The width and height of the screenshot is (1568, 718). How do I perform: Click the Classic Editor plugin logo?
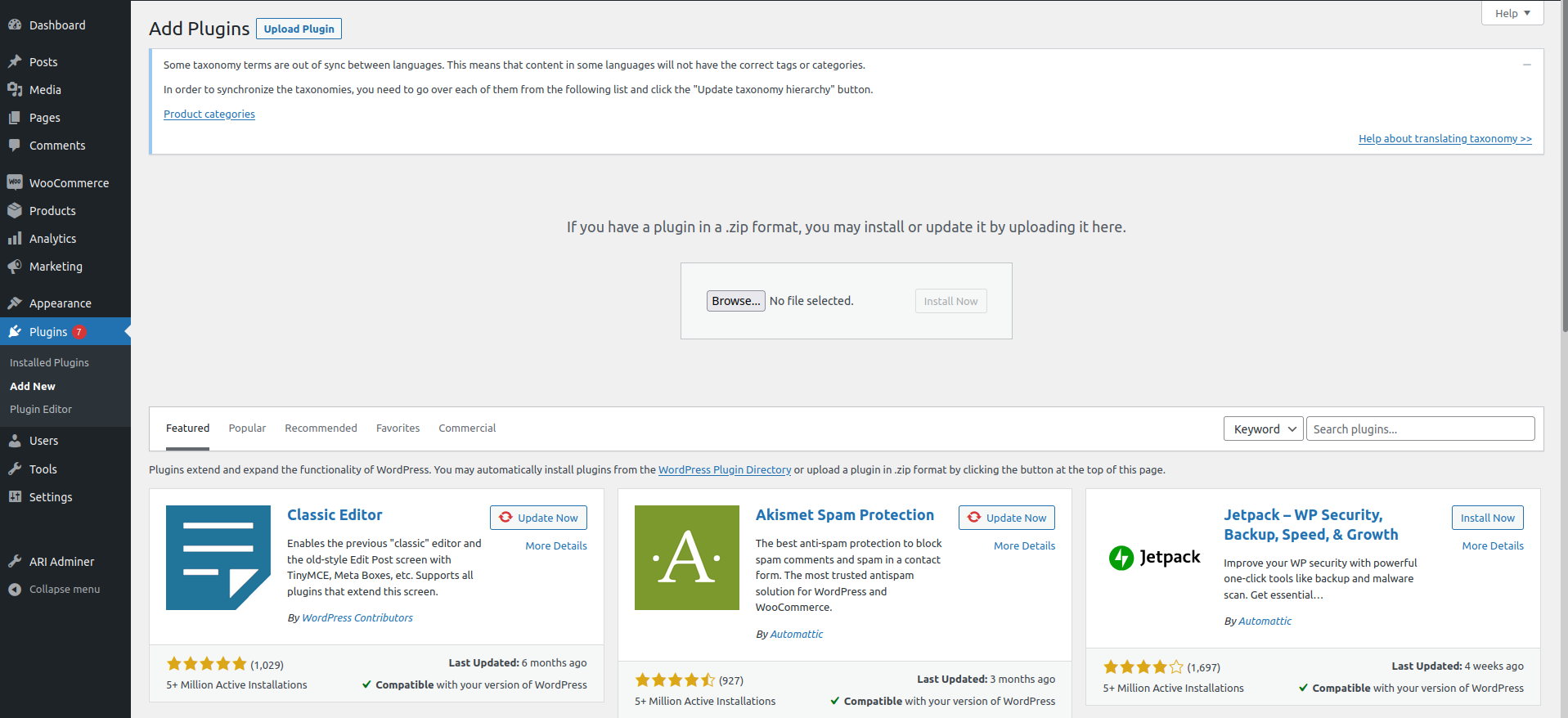click(218, 558)
